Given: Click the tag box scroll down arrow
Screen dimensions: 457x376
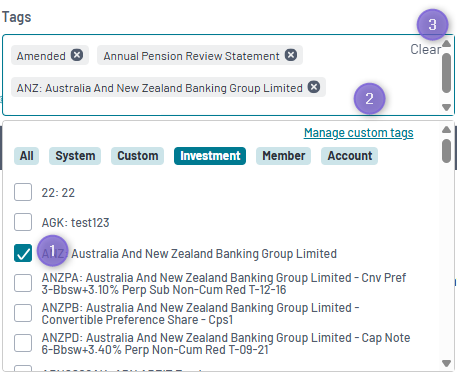Looking at the screenshot, I should 446,107.
